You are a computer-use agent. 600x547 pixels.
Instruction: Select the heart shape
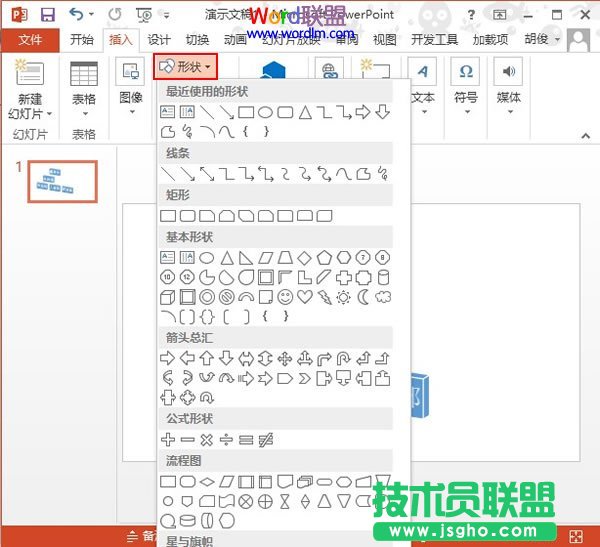pyautogui.click(x=305, y=297)
